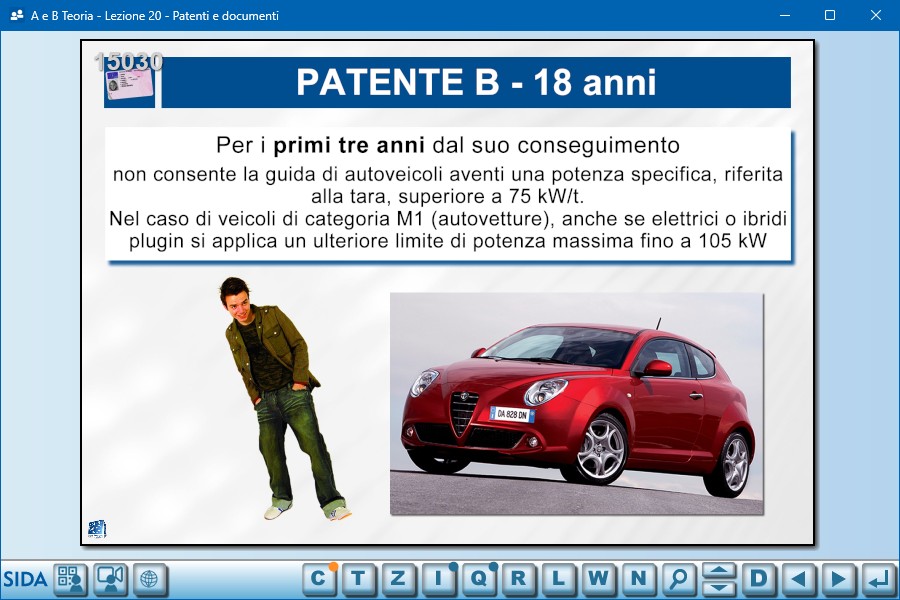The height and width of the screenshot is (600, 900).
Task: Click the return enter arrow icon
Action: click(x=879, y=578)
